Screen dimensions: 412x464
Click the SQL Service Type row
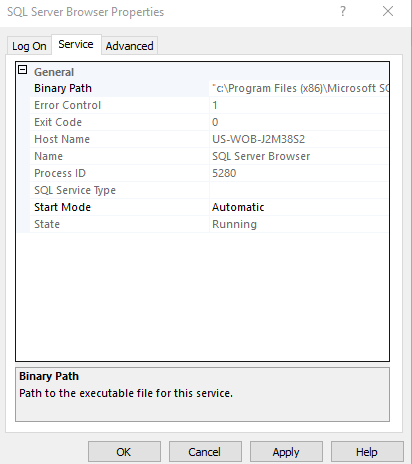click(x=209, y=190)
